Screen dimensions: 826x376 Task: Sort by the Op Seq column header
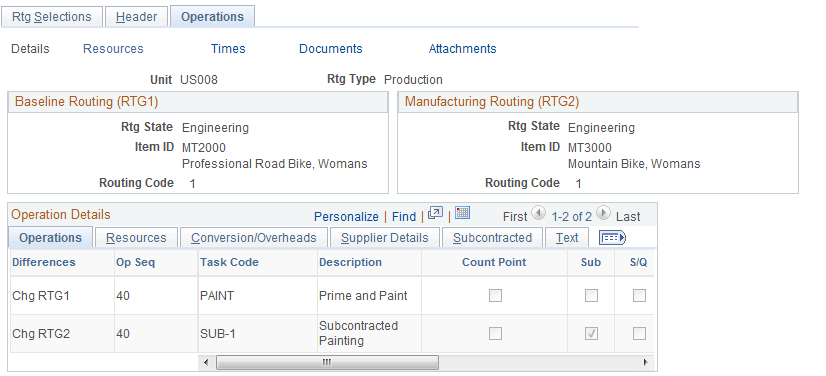(x=135, y=262)
